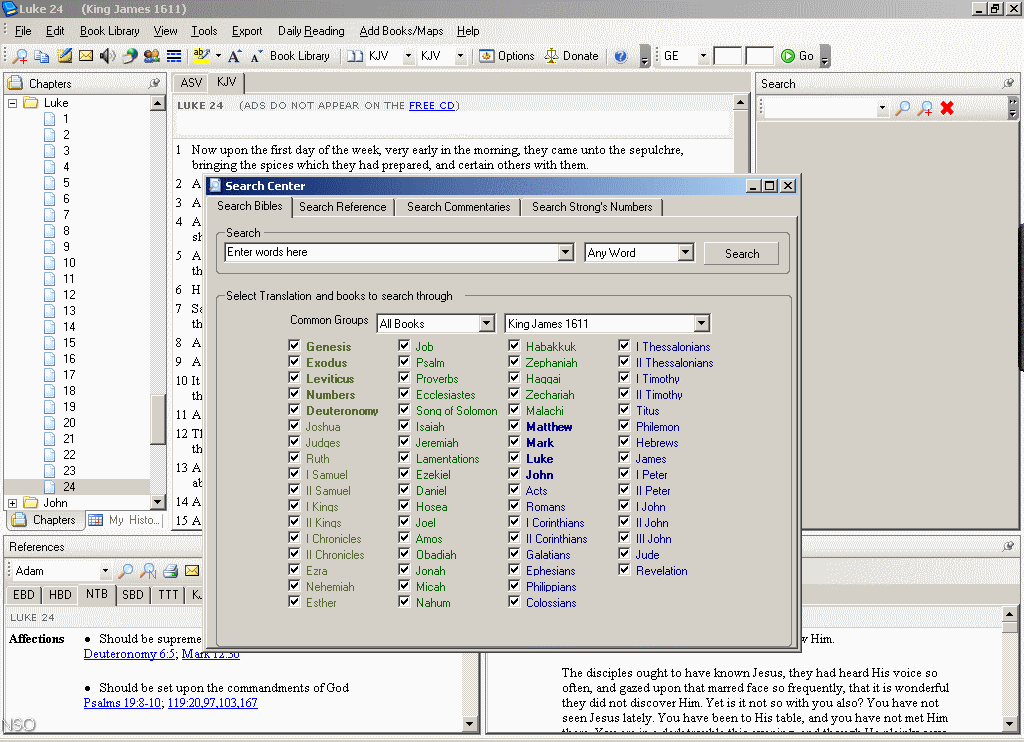1024x742 pixels.
Task: Switch to the ASV Bible tab
Action: click(x=191, y=83)
